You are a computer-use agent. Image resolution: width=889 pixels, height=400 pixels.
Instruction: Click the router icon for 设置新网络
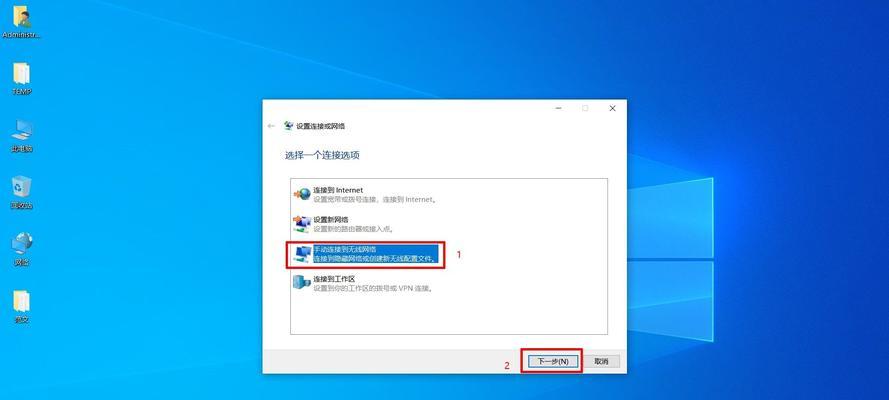302,224
